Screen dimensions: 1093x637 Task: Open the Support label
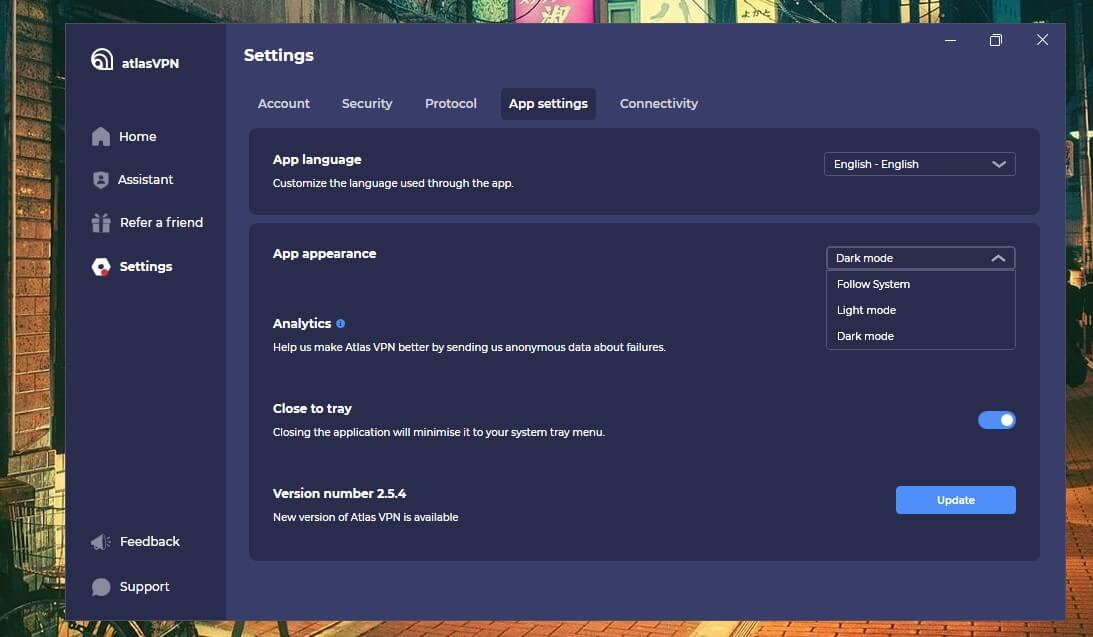coord(144,587)
